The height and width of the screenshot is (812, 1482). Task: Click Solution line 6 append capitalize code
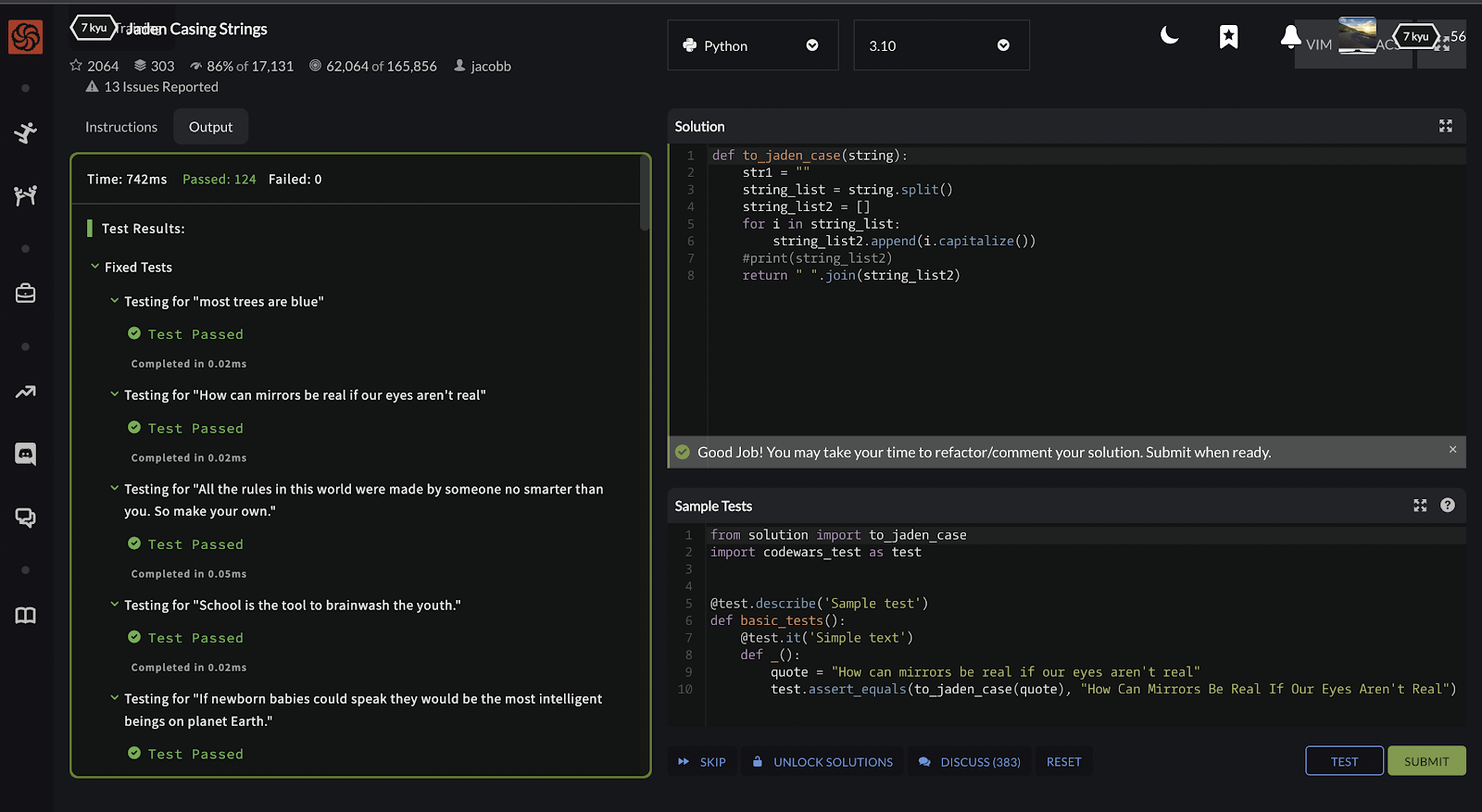904,241
